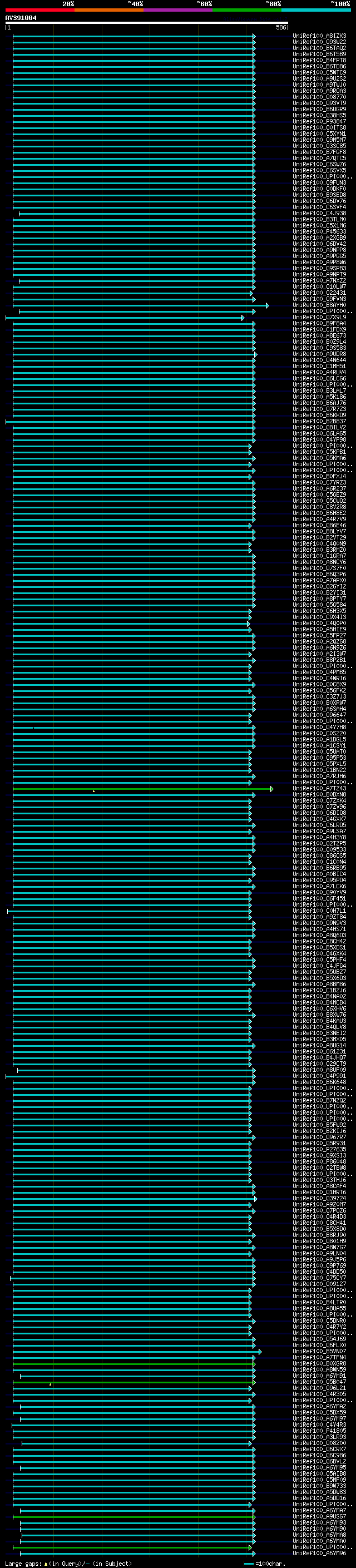This screenshot has height=1568, width=356.
Task: Open the UniRef100_Q93VT9 hit label
Action: point(319,103)
